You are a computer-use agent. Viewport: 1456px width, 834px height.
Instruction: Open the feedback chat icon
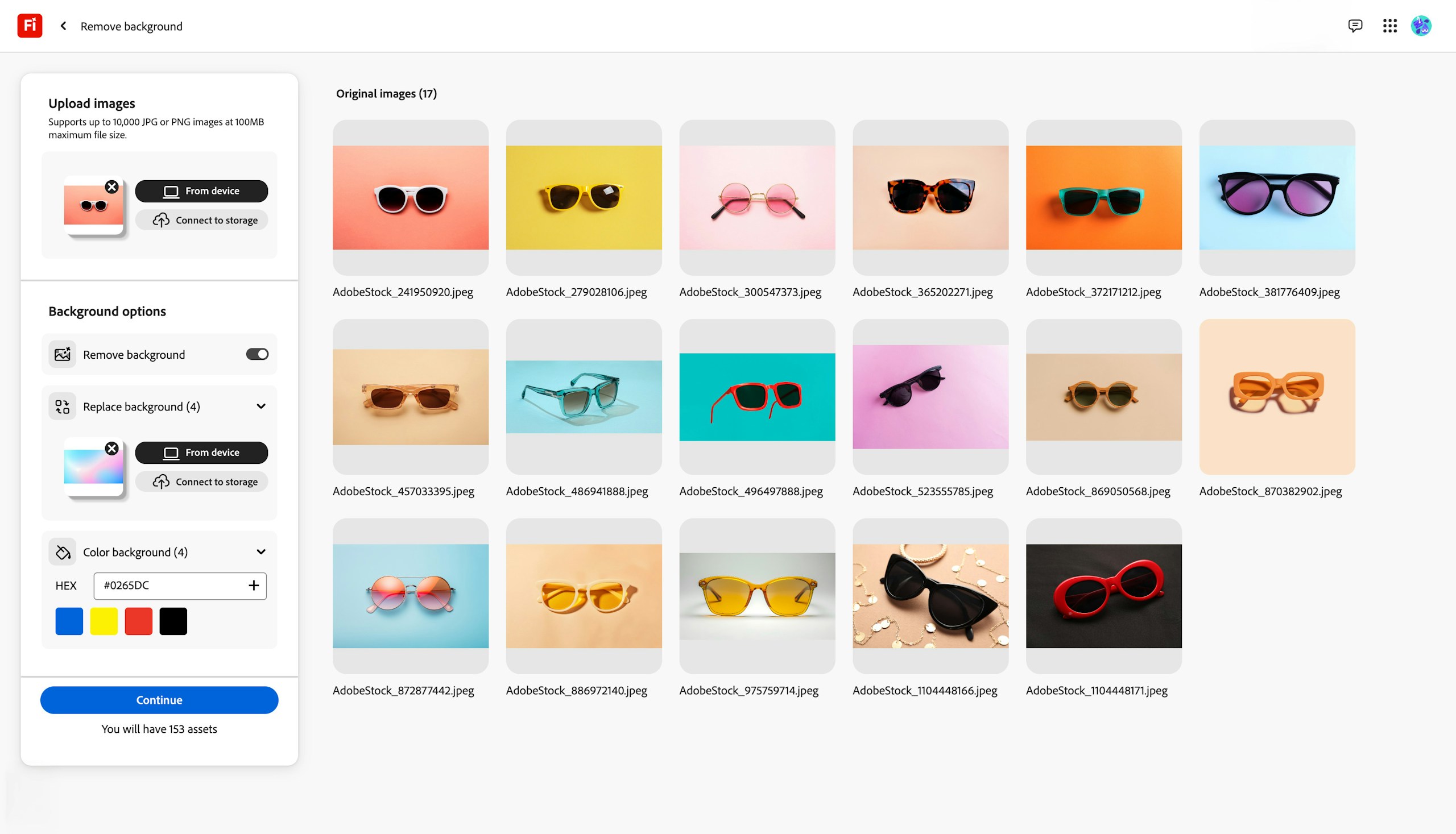pos(1355,26)
